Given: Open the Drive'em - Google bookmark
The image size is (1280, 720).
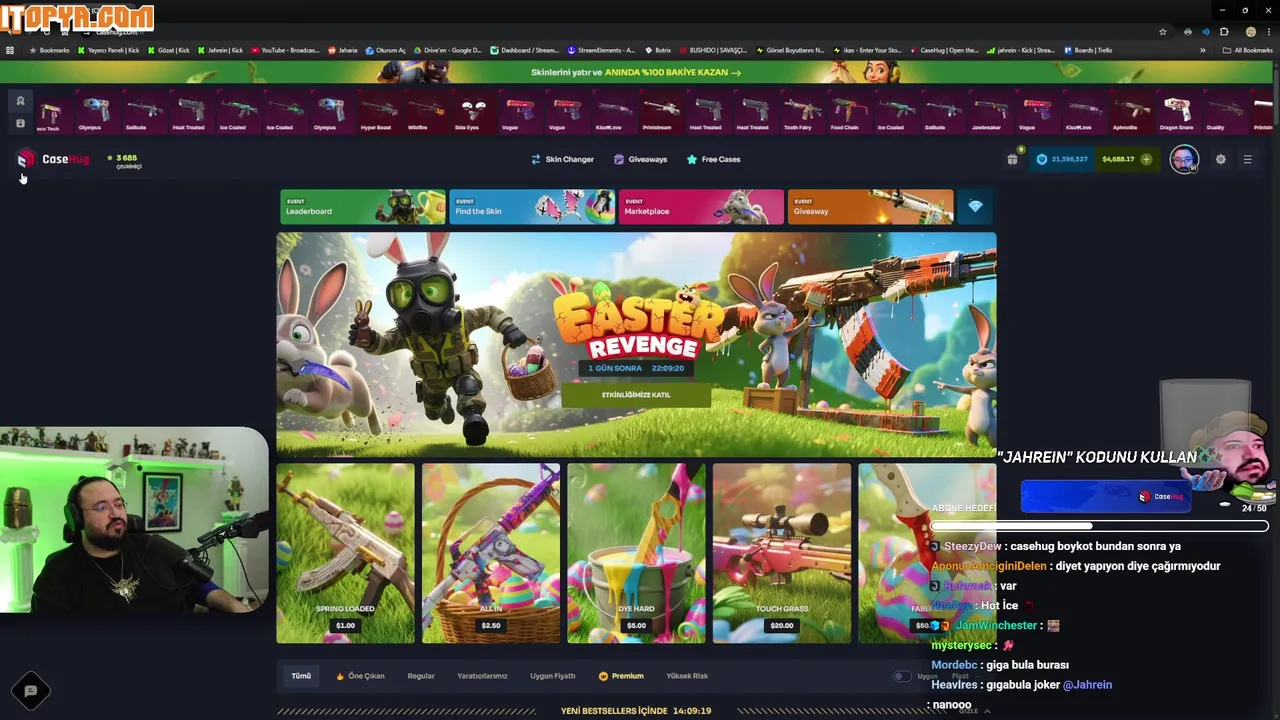Looking at the screenshot, I should click(447, 50).
